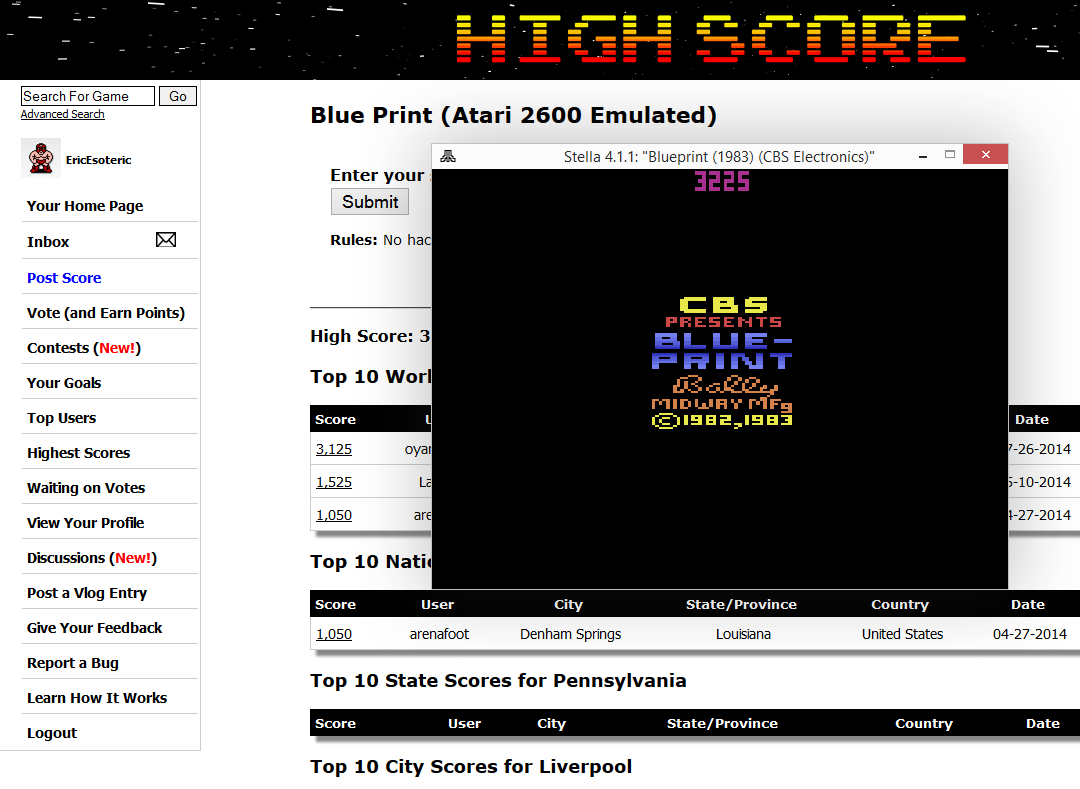Click the 04-27-2014 date in national table

pyautogui.click(x=1030, y=634)
